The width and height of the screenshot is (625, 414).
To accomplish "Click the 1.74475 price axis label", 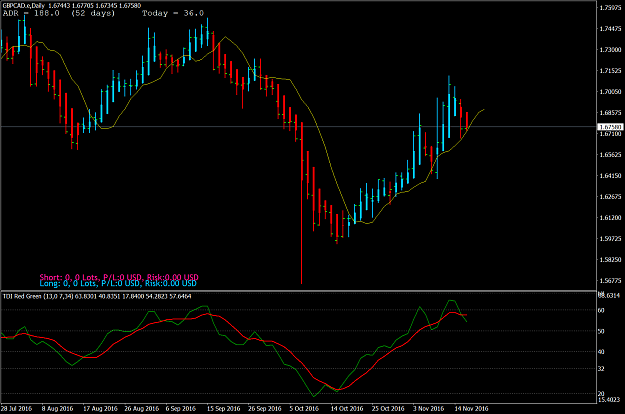I will coord(610,28).
